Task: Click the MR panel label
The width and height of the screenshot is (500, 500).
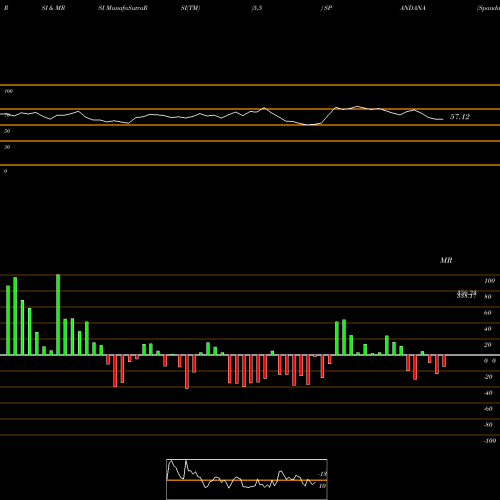Action: point(446,260)
